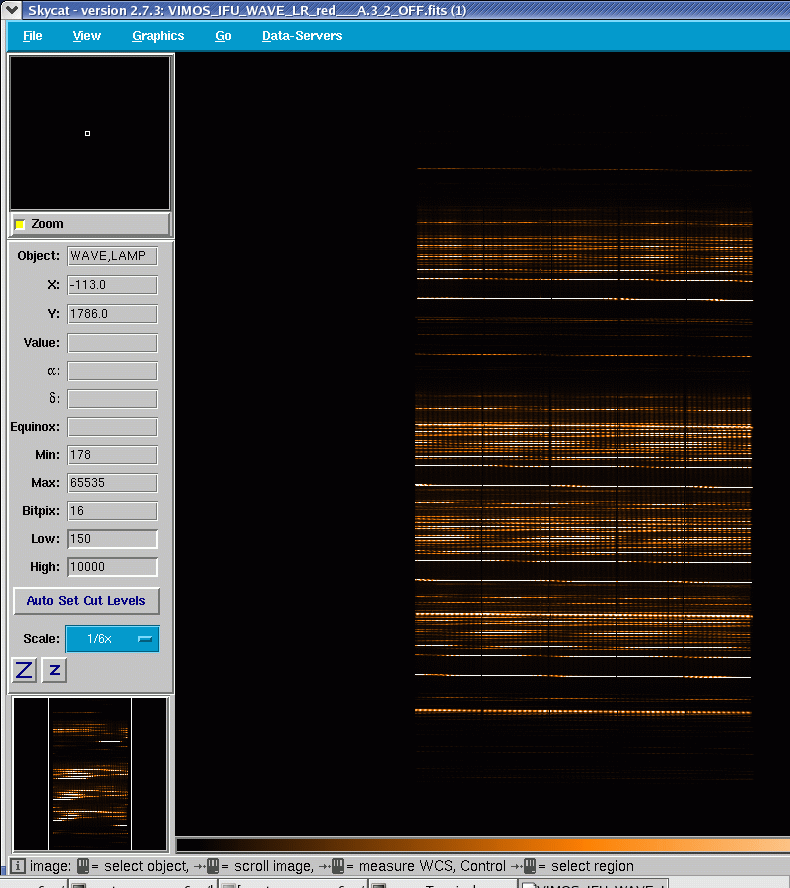Click the Y coordinate field
790x888 pixels.
click(x=112, y=314)
